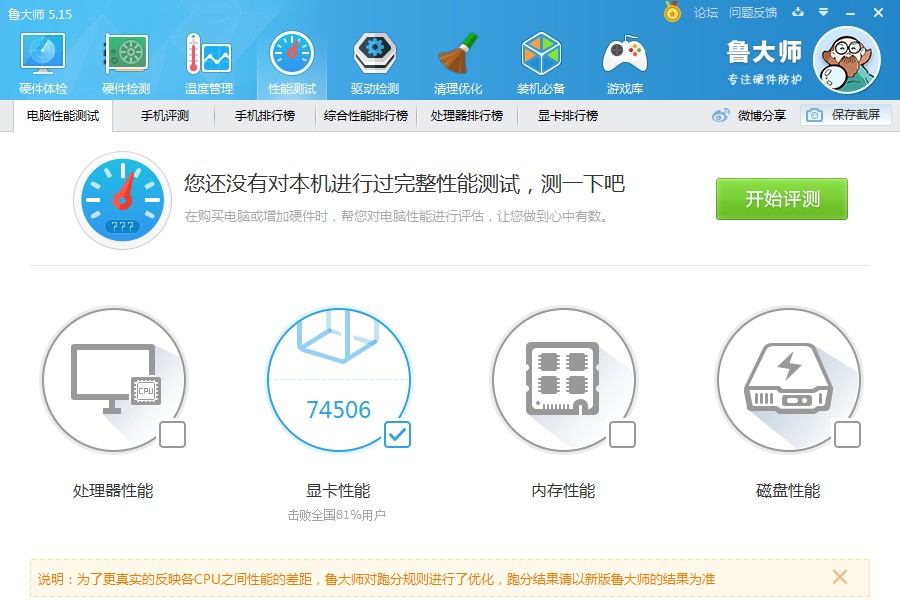Switch to the 综合性能排行榜 tab
The height and width of the screenshot is (600, 900).
click(x=366, y=115)
